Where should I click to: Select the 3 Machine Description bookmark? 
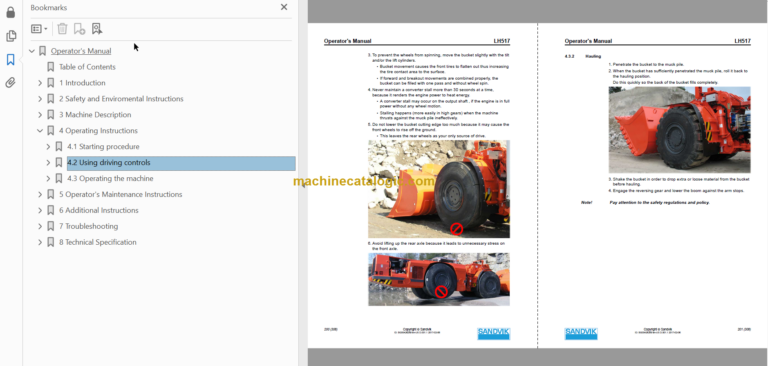pos(95,115)
